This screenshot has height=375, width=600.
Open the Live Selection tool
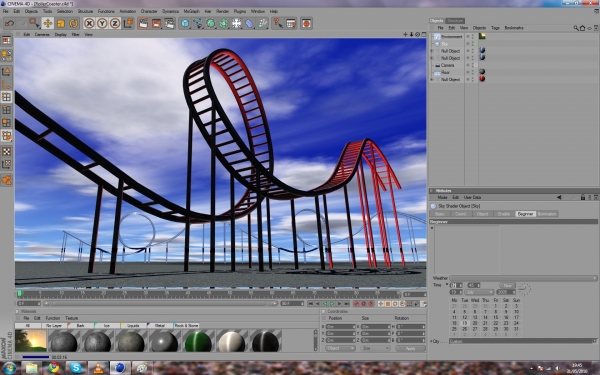point(34,23)
